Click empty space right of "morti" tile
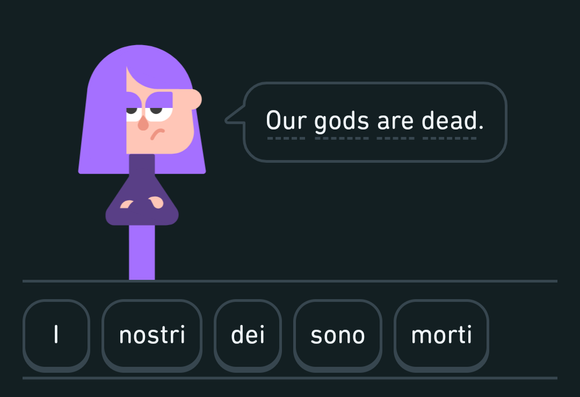The height and width of the screenshot is (397, 580). [x=523, y=335]
